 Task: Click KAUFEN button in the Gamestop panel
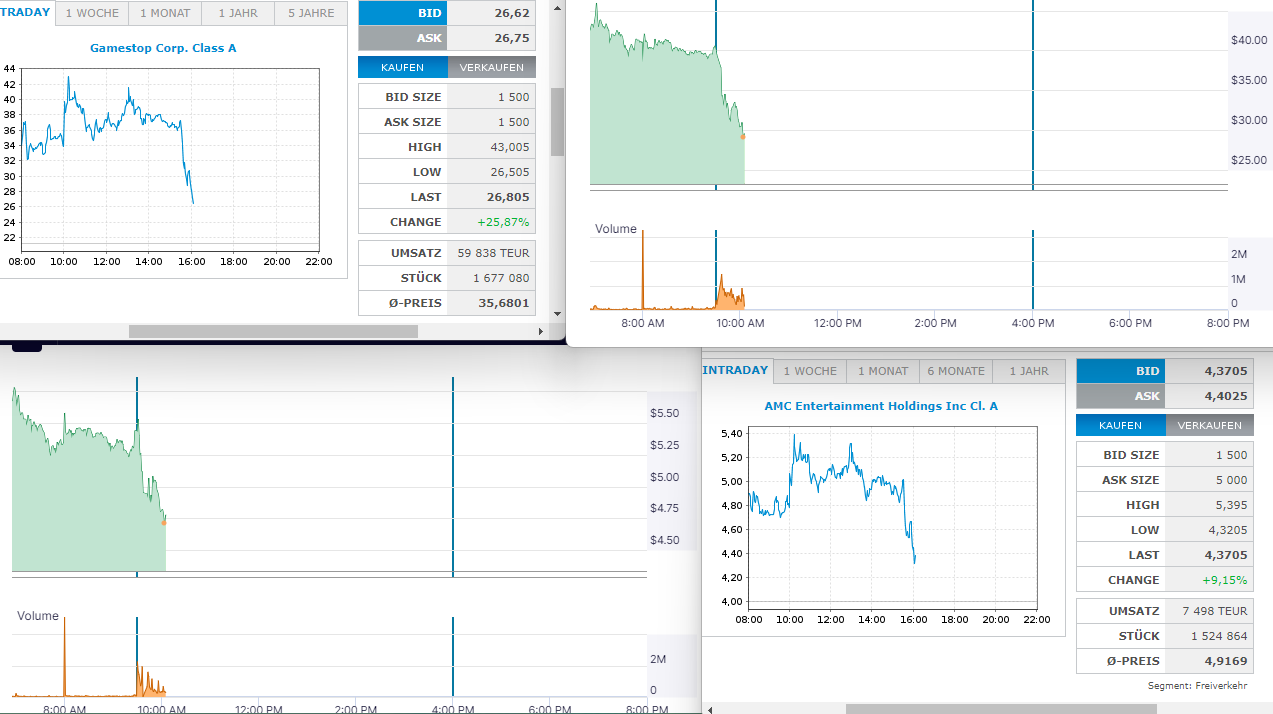coord(402,67)
